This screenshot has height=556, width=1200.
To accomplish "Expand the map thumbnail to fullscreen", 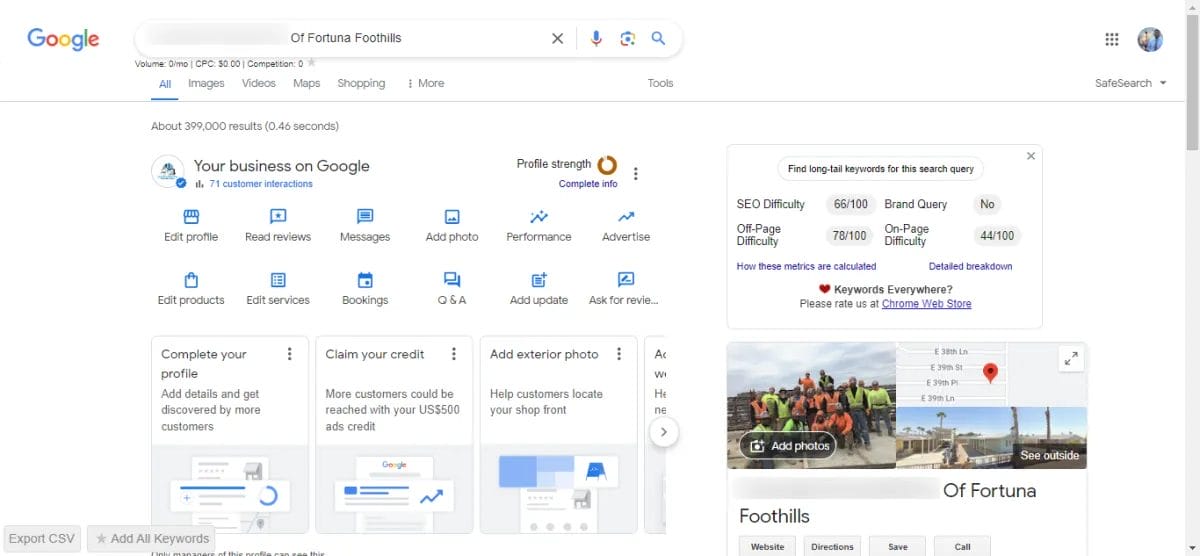I will pyautogui.click(x=1070, y=358).
